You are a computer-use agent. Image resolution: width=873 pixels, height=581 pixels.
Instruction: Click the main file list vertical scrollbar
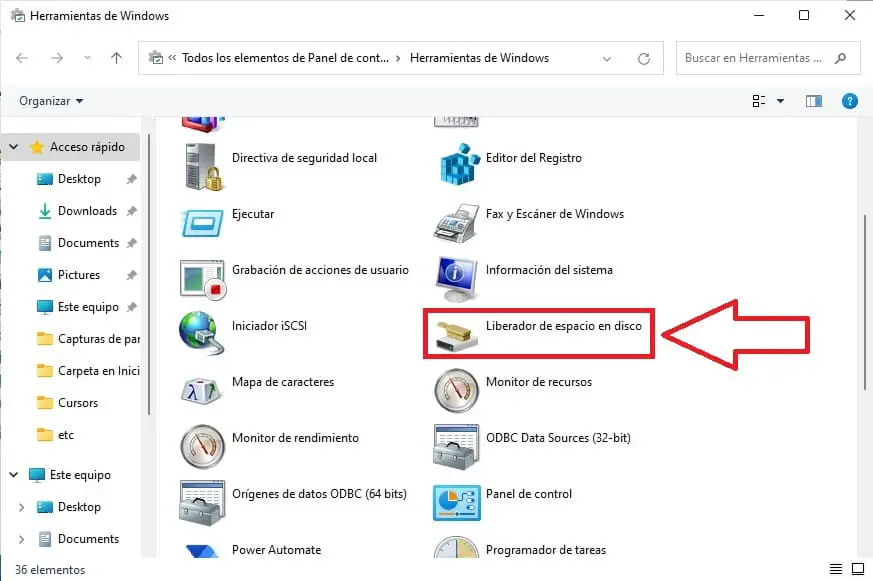pyautogui.click(x=865, y=302)
